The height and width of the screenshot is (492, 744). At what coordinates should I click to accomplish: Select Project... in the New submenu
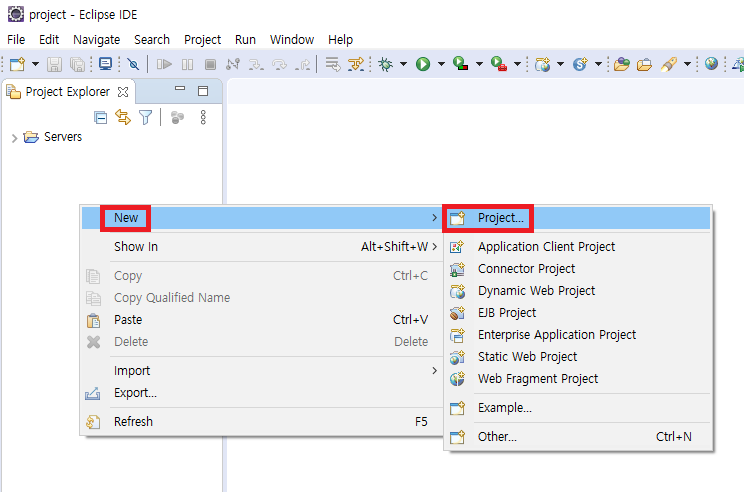click(578, 218)
